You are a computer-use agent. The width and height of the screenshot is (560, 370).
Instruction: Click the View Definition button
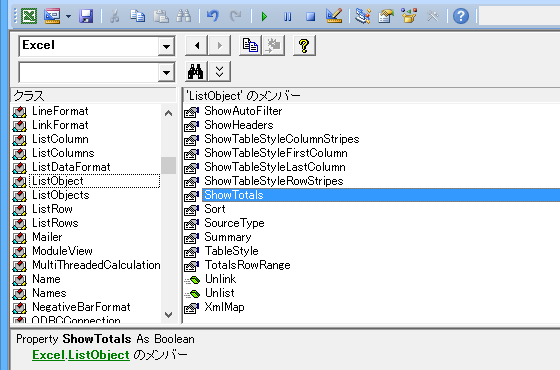click(273, 45)
